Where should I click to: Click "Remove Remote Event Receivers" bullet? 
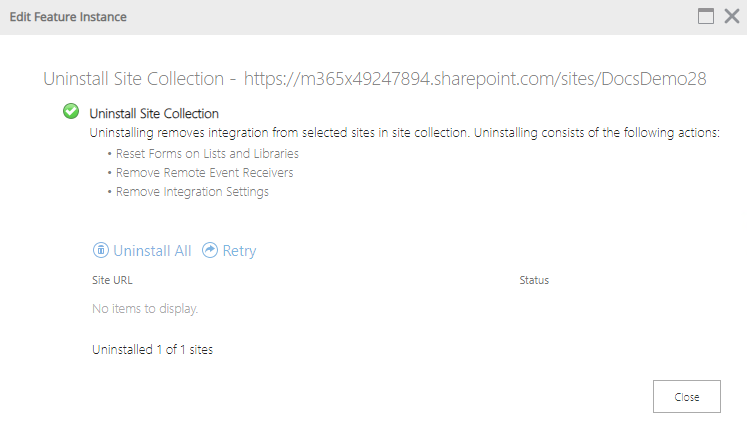(204, 173)
